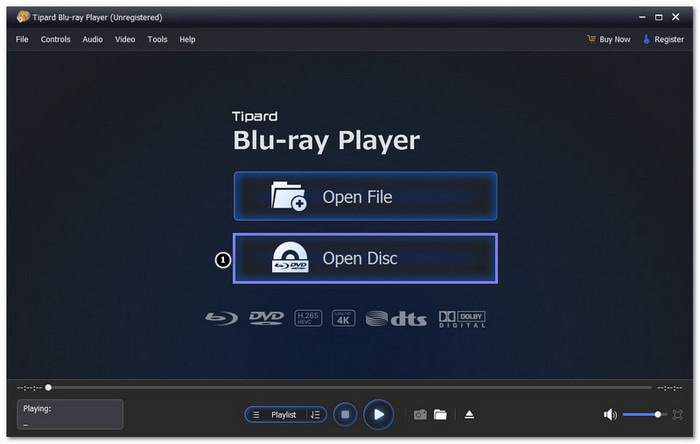Image resolution: width=700 pixels, height=444 pixels.
Task: Open the Audio menu
Action: tap(92, 39)
